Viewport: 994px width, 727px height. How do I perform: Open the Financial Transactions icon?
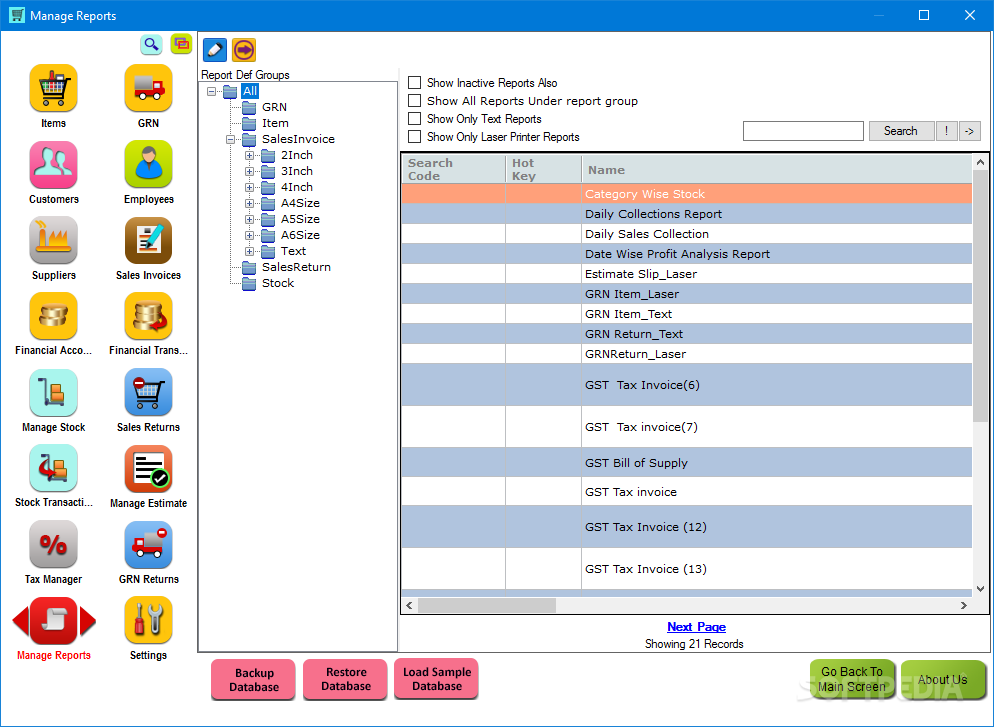148,316
